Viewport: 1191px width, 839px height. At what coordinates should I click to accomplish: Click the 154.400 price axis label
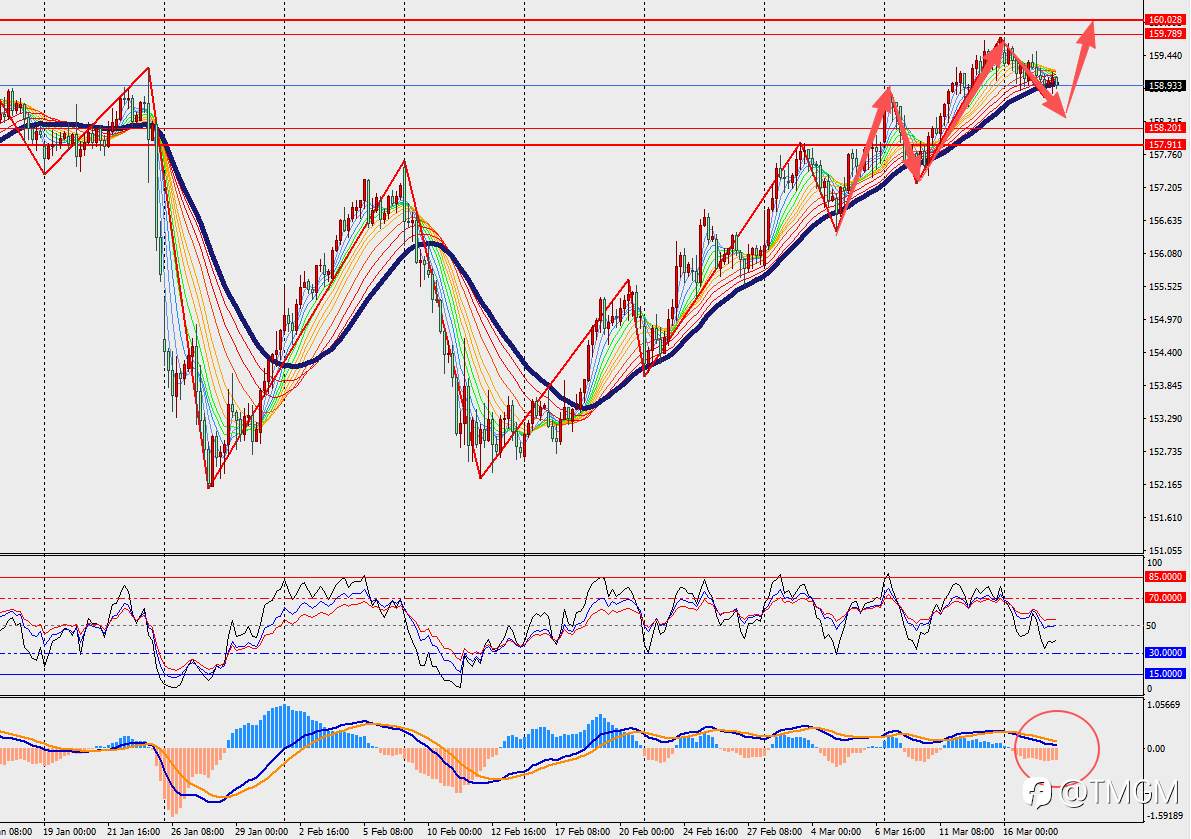[1166, 352]
